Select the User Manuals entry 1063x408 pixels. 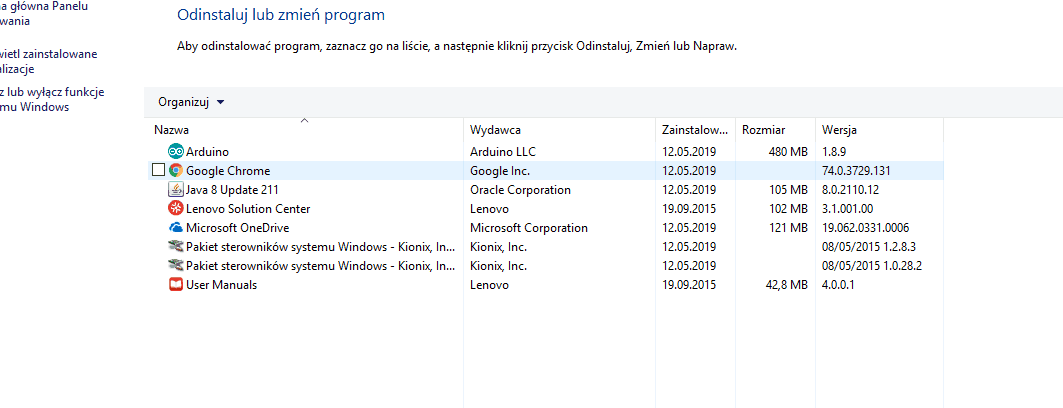point(221,285)
